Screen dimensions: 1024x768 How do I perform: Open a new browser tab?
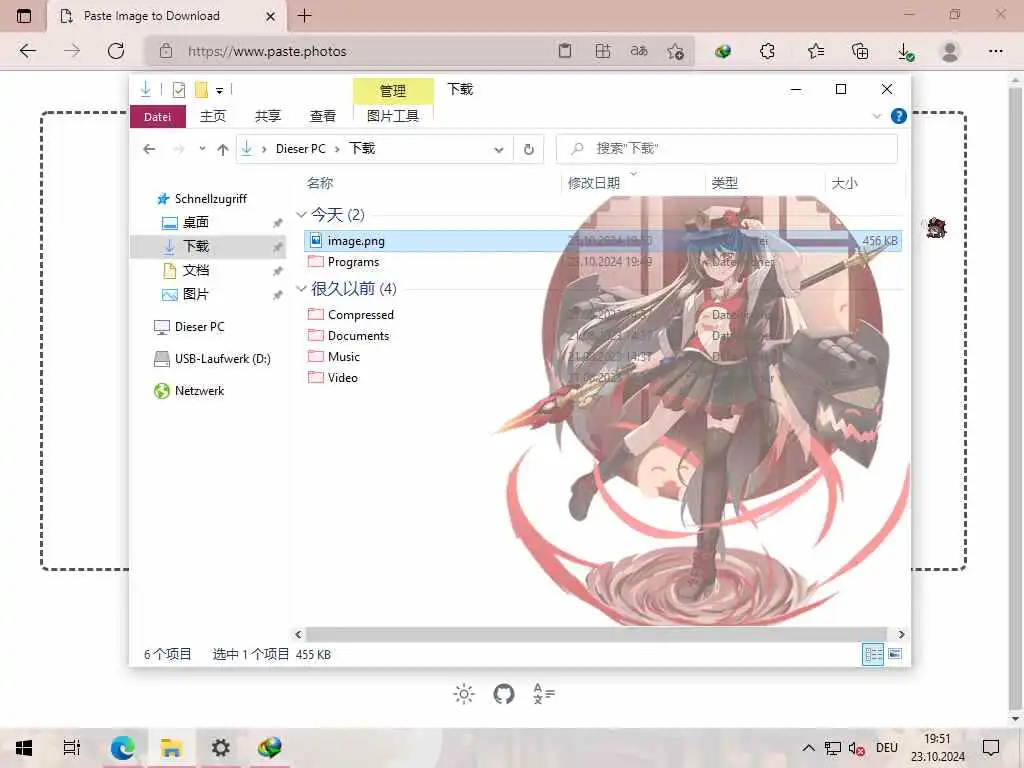(x=304, y=16)
